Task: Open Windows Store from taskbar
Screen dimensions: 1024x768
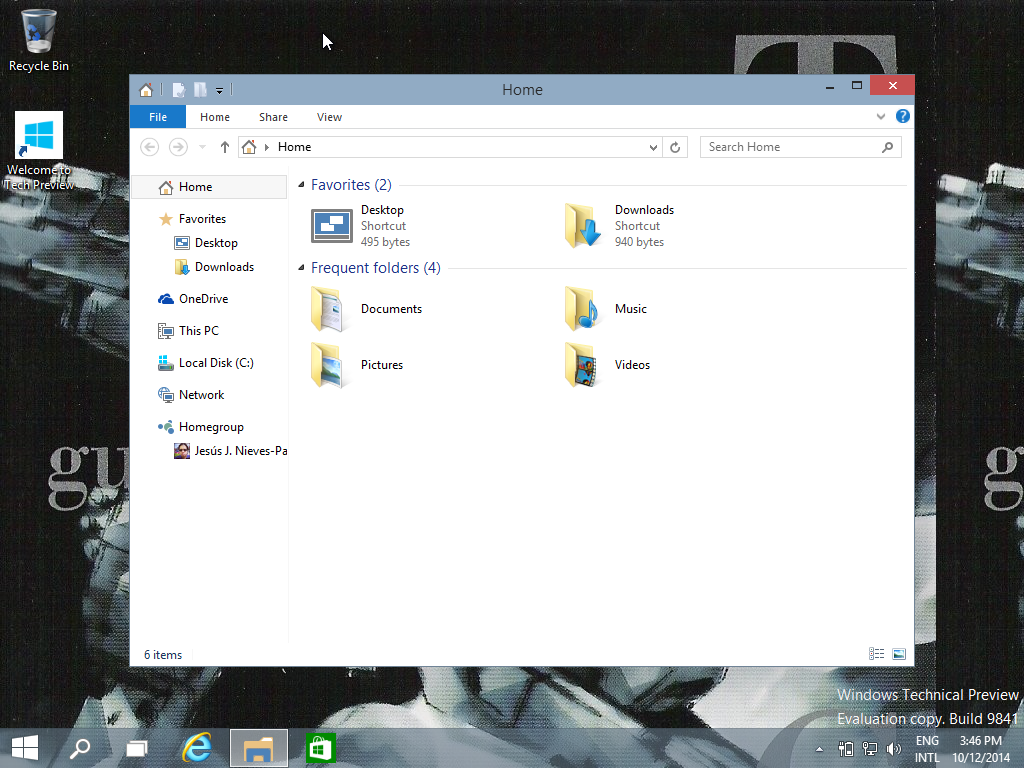Action: point(320,748)
